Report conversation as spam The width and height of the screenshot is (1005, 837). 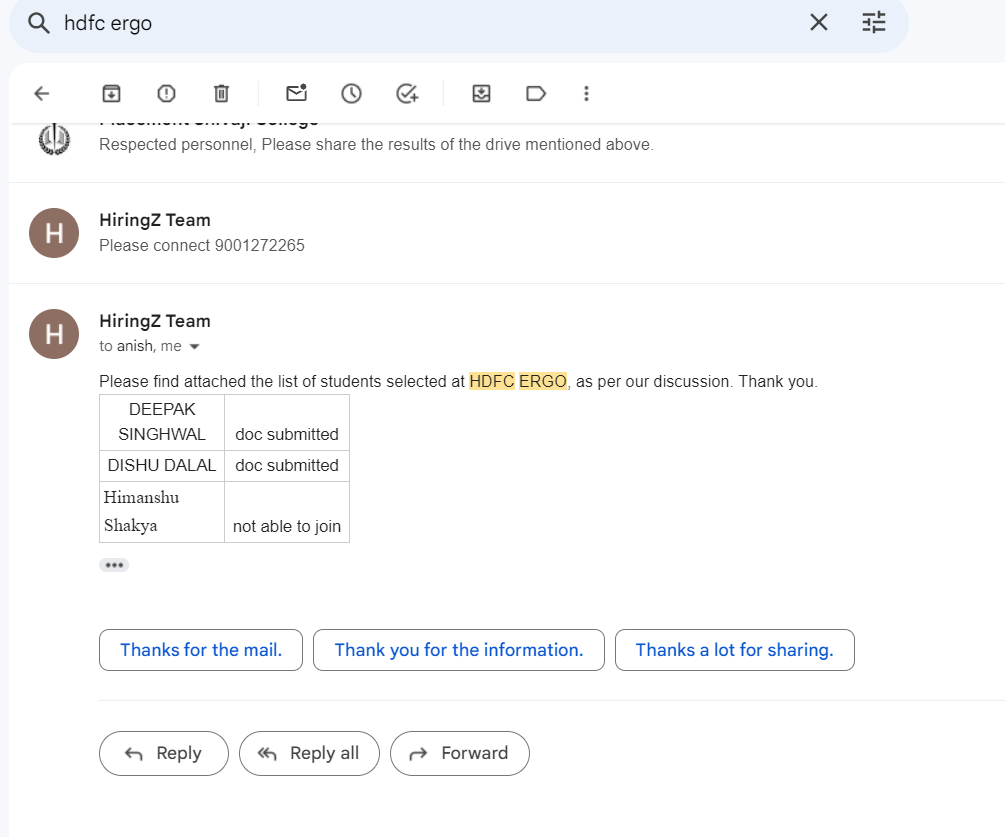[x=166, y=94]
